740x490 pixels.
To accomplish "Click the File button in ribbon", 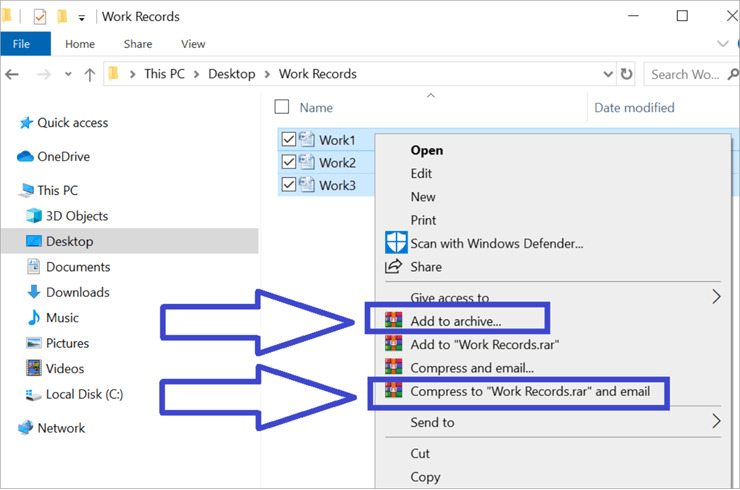I will [x=22, y=44].
